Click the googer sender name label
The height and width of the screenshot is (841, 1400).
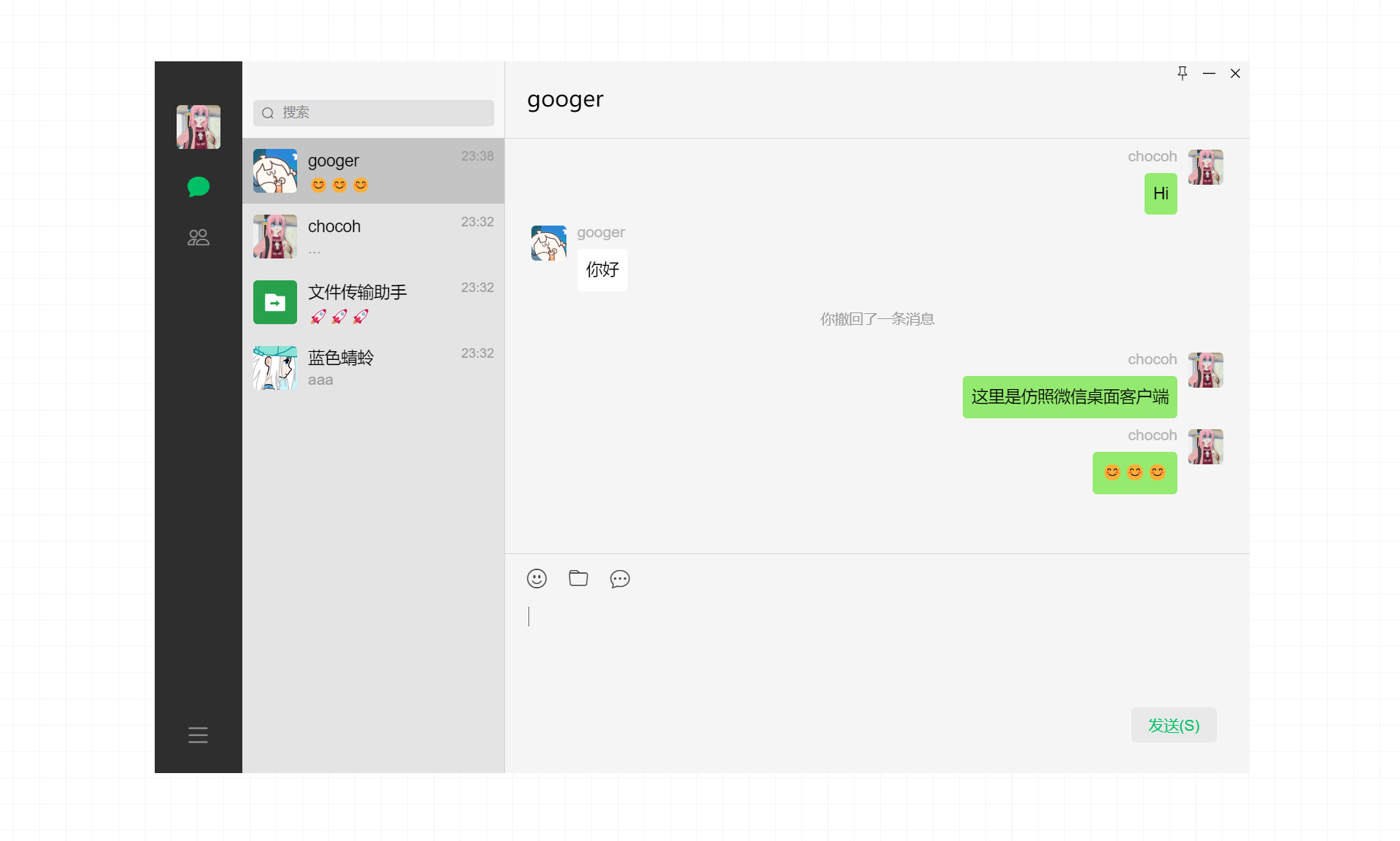point(601,232)
